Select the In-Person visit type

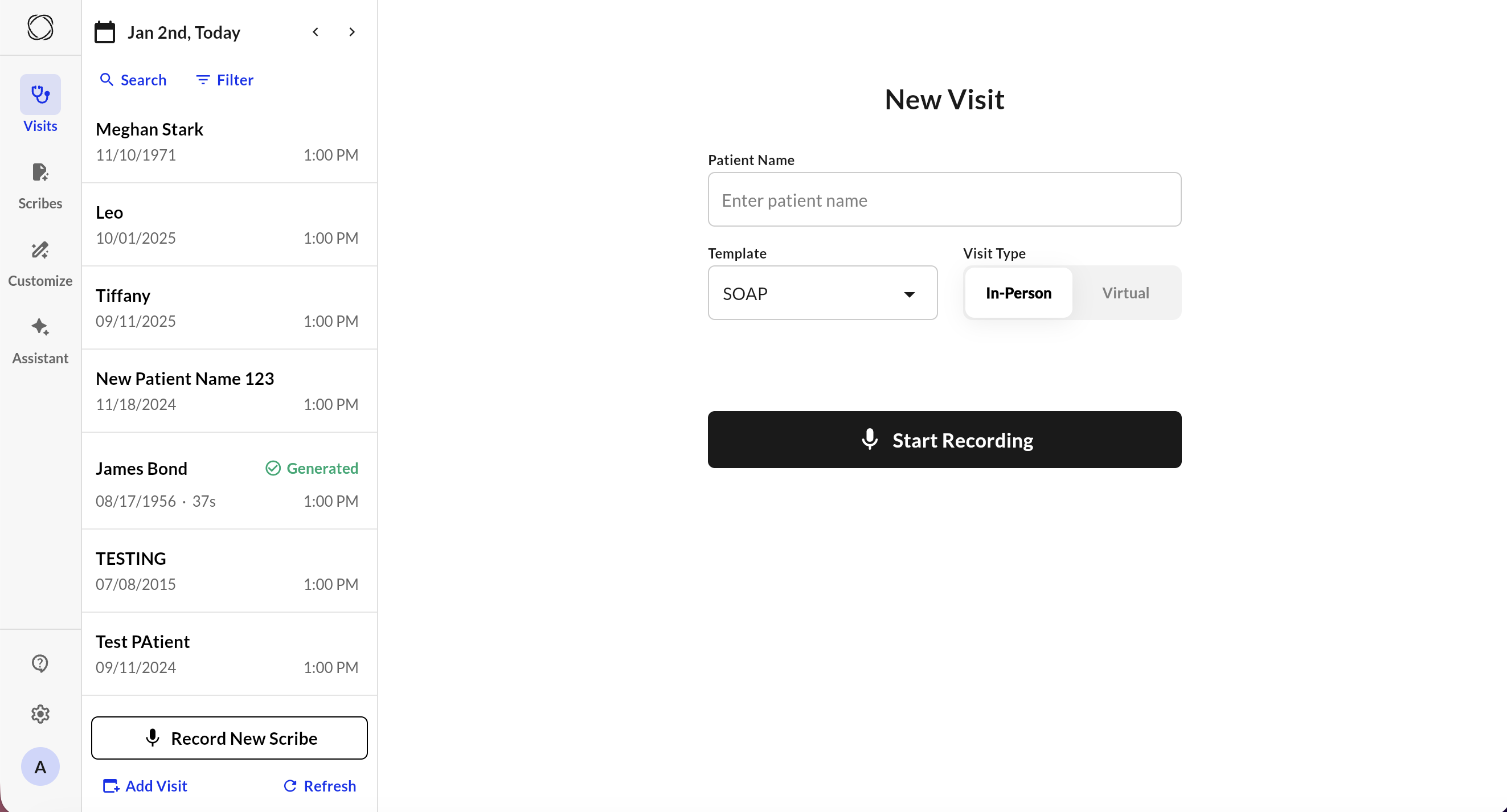click(1018, 293)
